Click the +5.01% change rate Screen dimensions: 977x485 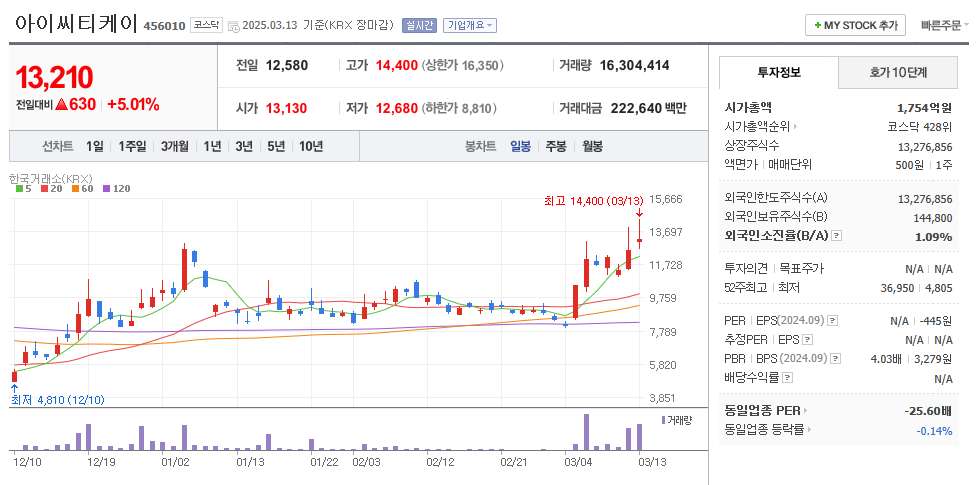(x=133, y=104)
